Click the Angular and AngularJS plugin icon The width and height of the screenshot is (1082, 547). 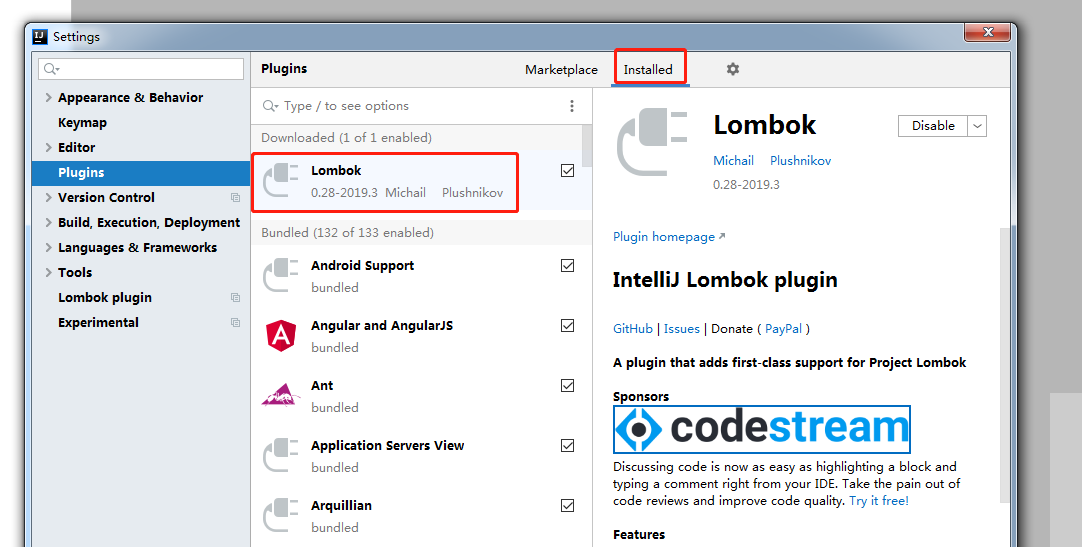click(x=281, y=336)
